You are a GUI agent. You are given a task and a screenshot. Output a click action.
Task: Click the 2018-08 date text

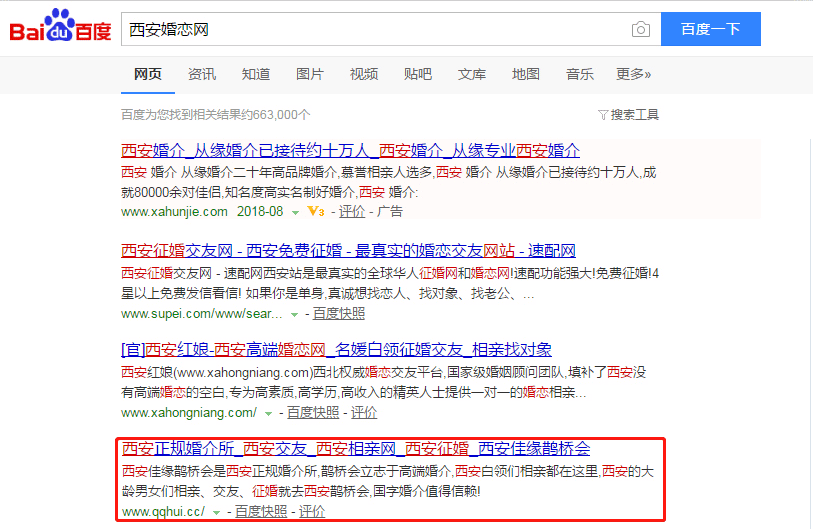[x=260, y=212]
